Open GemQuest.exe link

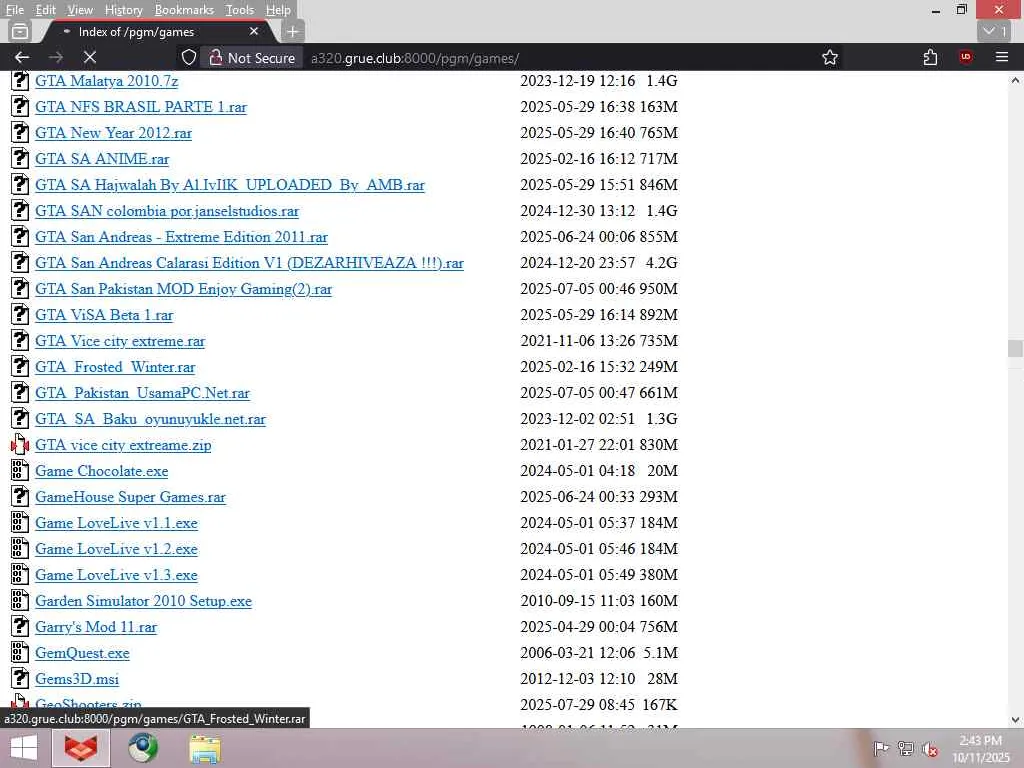(82, 654)
